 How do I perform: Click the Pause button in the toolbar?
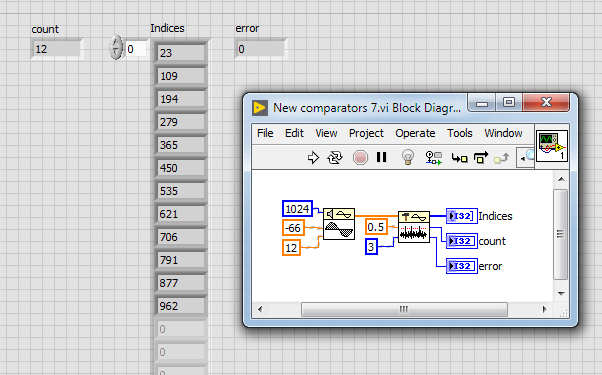pos(382,157)
